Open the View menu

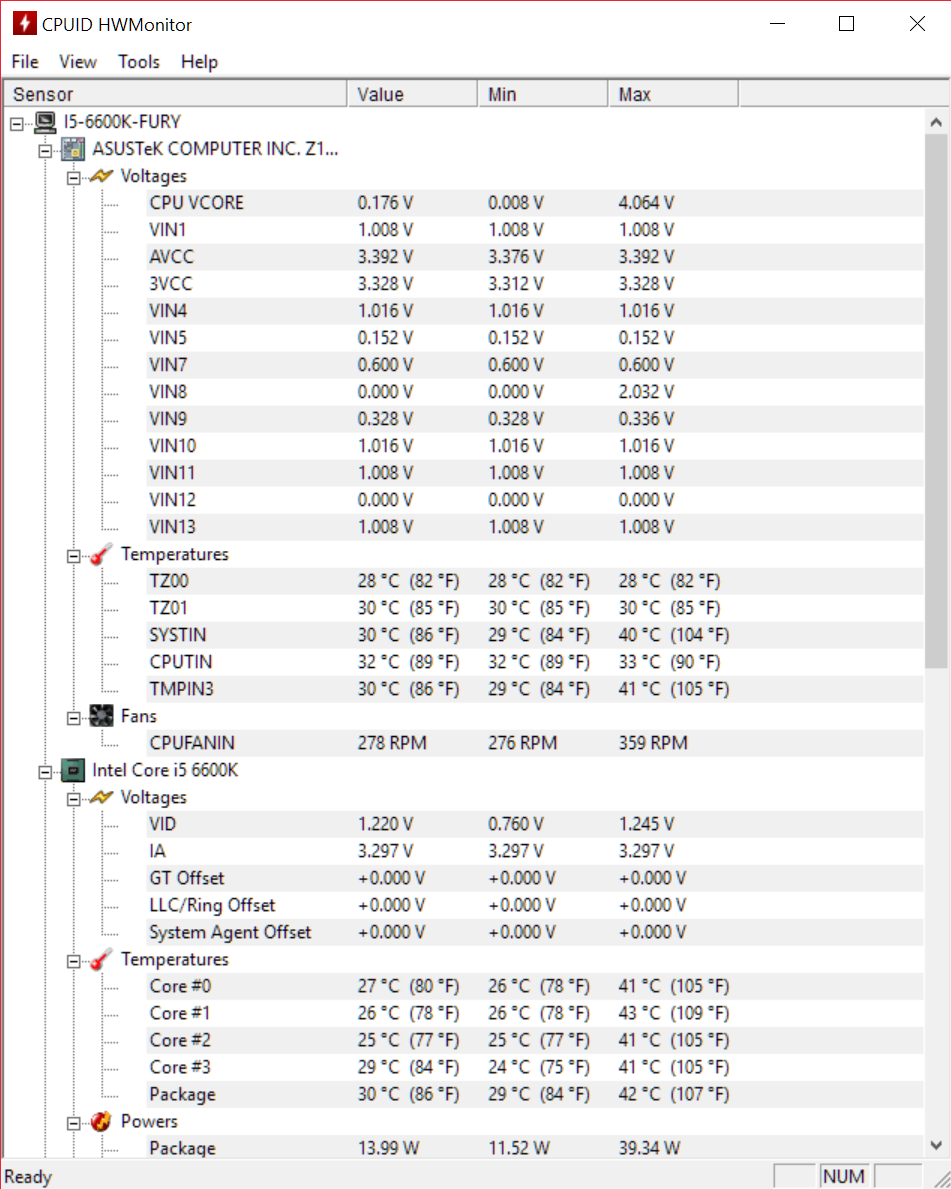(77, 61)
